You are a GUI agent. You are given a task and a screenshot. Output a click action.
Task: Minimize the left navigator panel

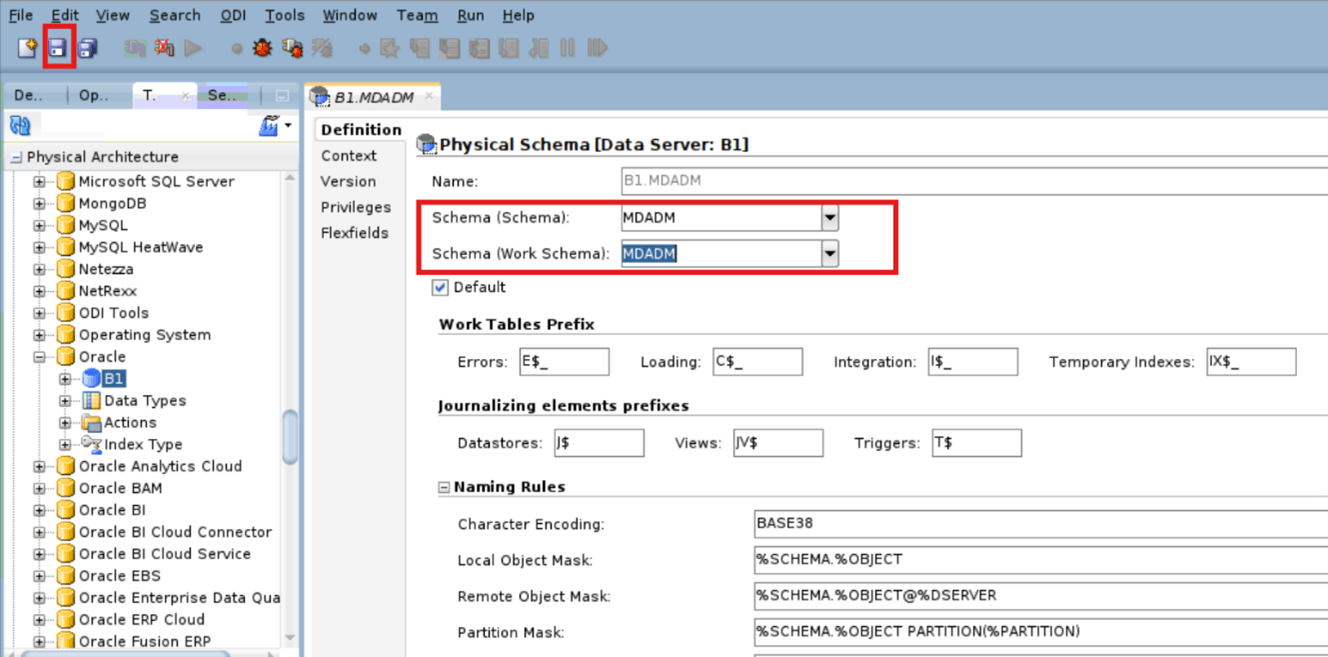[282, 96]
